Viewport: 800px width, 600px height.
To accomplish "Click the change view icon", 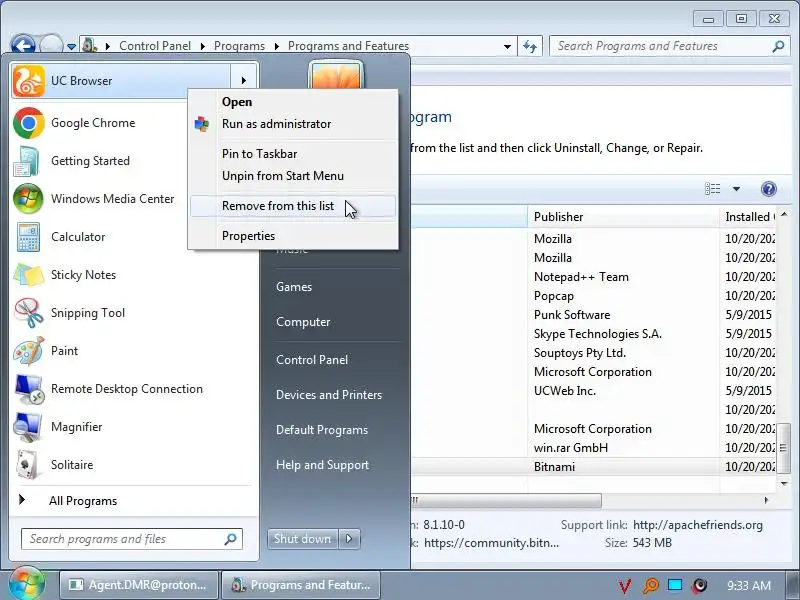I will tap(713, 189).
